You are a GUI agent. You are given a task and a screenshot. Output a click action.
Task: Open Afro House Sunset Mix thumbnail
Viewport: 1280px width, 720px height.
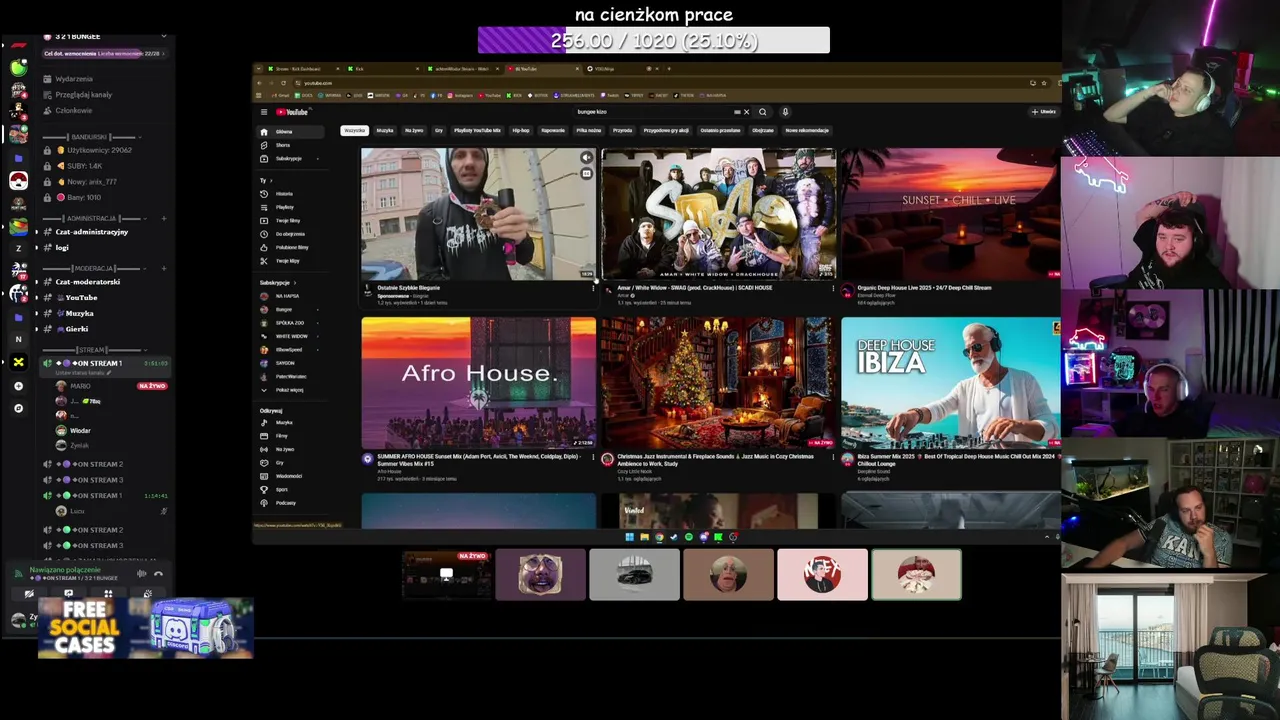(478, 383)
